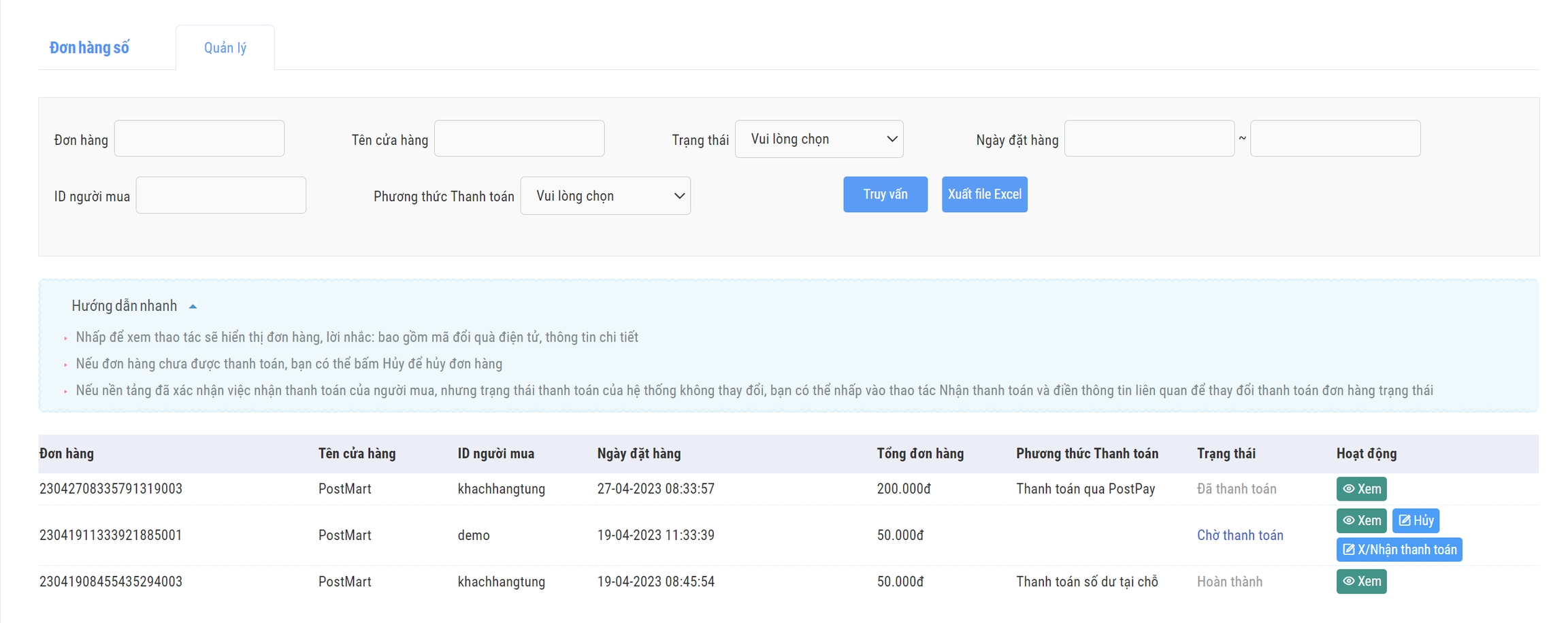
Task: Click the Xuất file Excel button
Action: click(984, 195)
